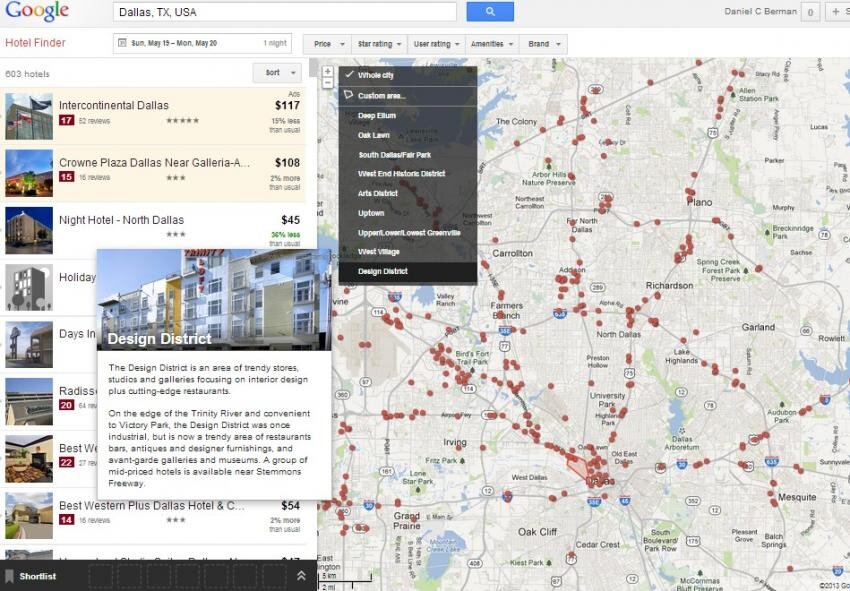
Task: Click 52 reviews under Intercontinental Dallas
Action: [x=94, y=121]
